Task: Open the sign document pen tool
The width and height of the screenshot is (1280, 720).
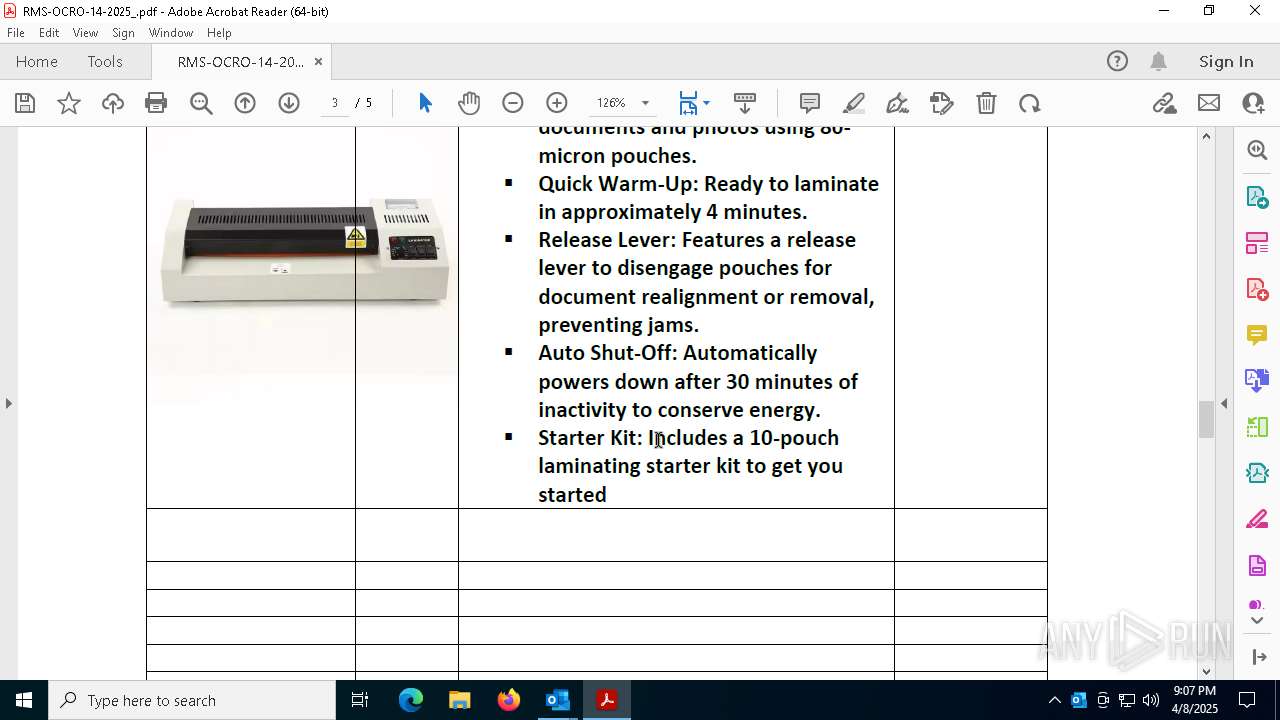Action: pos(898,103)
